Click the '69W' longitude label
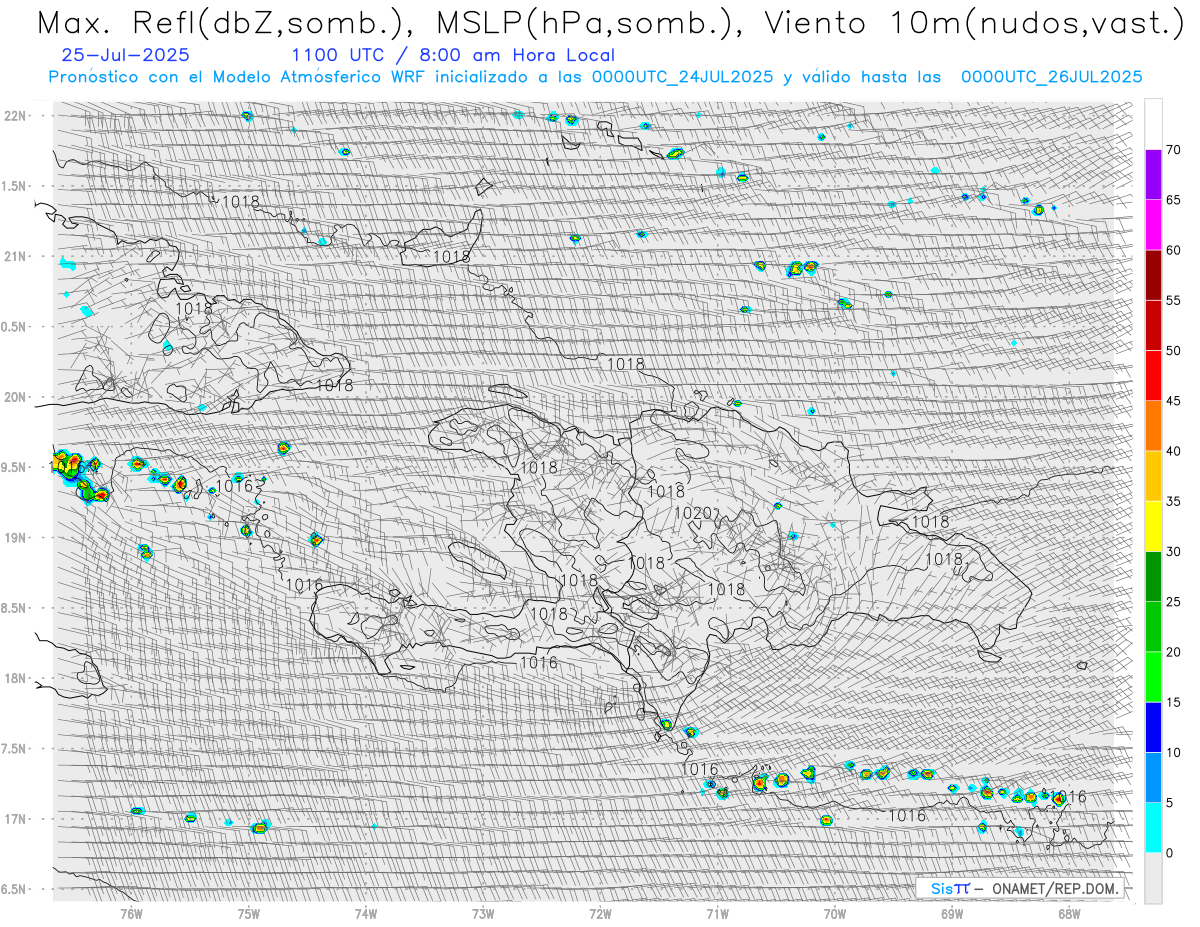 click(x=952, y=913)
